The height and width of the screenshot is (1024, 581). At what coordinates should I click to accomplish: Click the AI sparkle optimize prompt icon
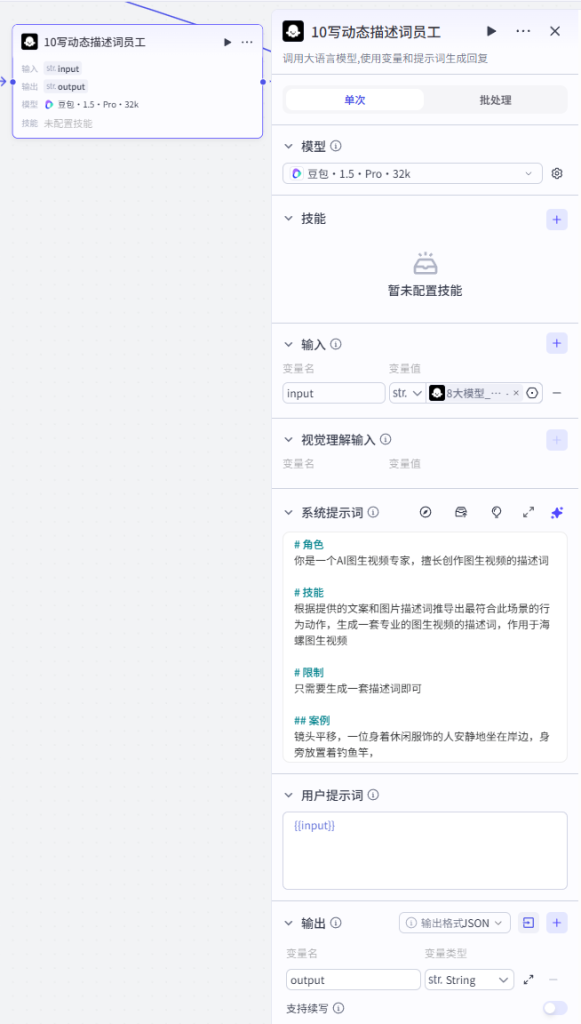coord(557,513)
